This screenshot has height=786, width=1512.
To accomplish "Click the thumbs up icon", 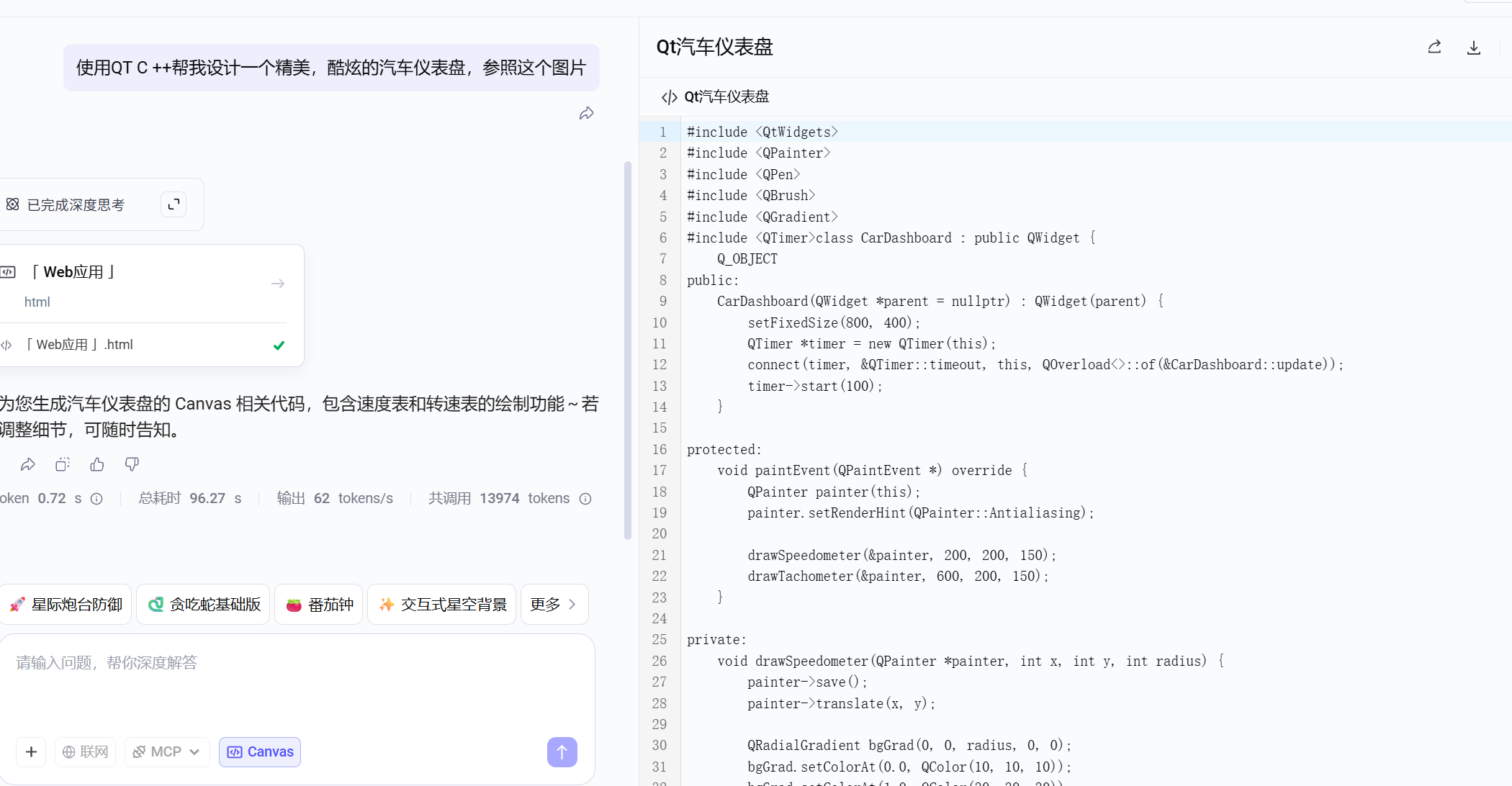I will click(97, 464).
